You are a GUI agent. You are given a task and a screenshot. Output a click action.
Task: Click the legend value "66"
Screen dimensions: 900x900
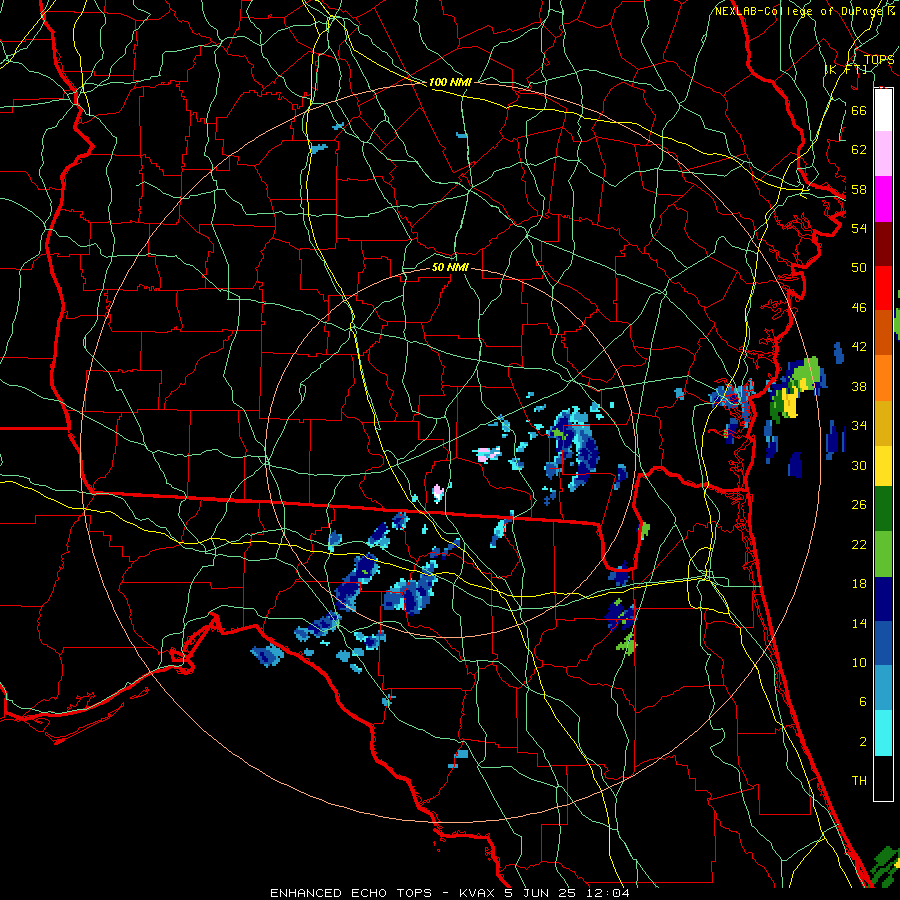tap(859, 110)
